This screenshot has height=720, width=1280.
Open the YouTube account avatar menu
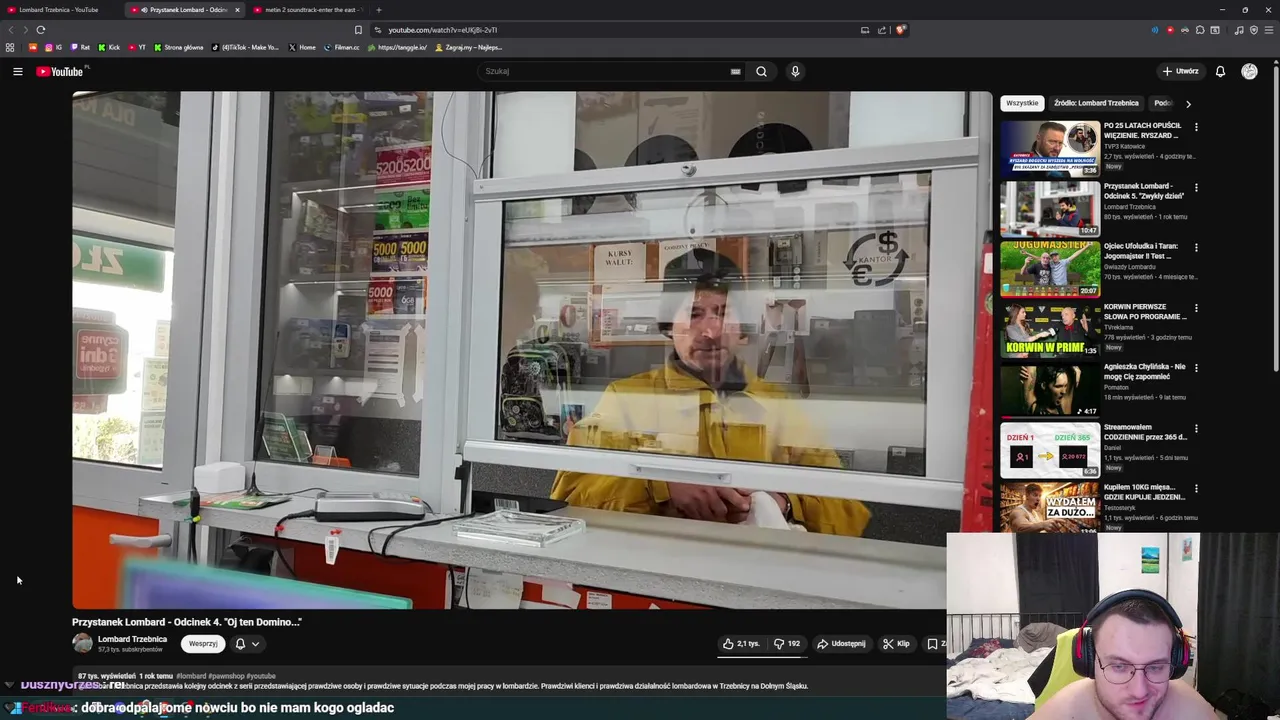[x=1249, y=71]
